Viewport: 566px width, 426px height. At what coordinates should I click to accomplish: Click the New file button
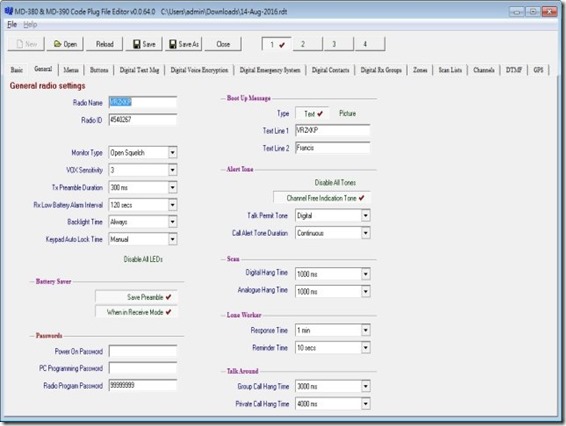click(26, 44)
